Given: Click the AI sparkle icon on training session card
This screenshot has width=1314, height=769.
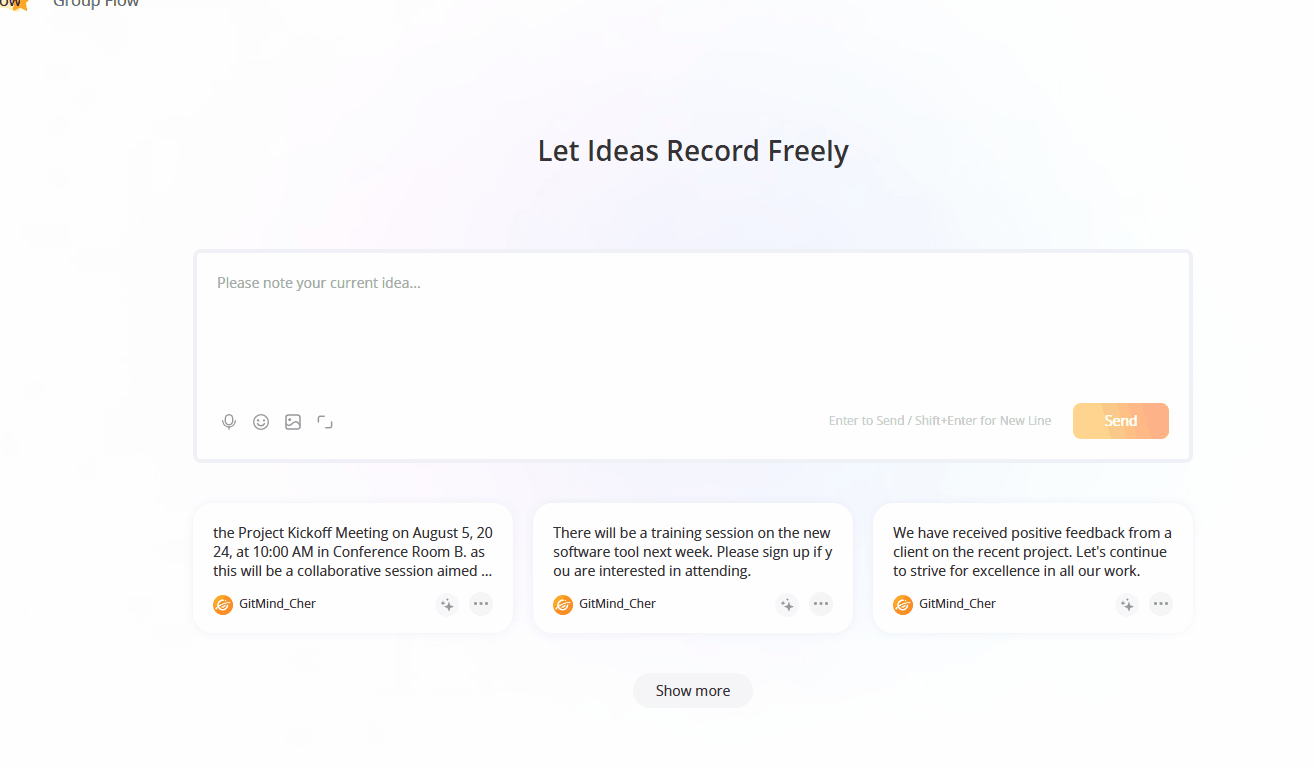Looking at the screenshot, I should coord(787,604).
